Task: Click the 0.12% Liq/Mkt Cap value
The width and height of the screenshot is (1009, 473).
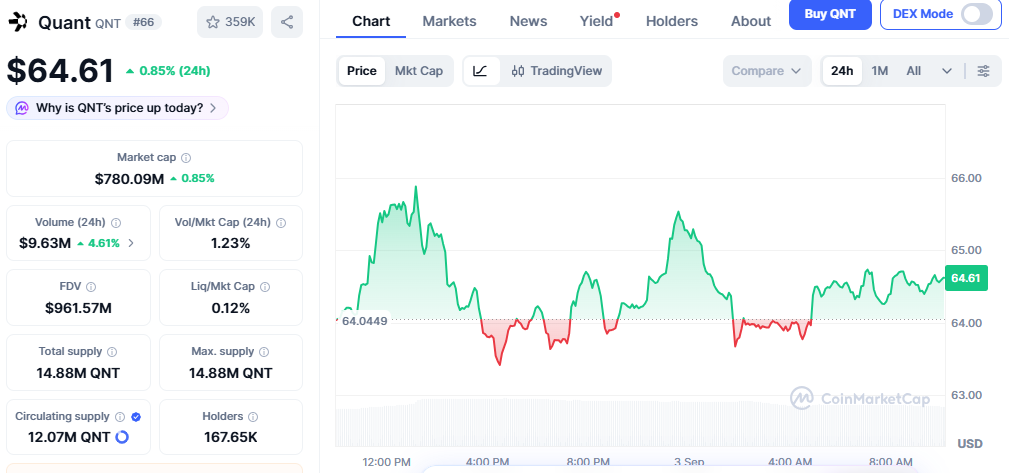Action: 230,308
